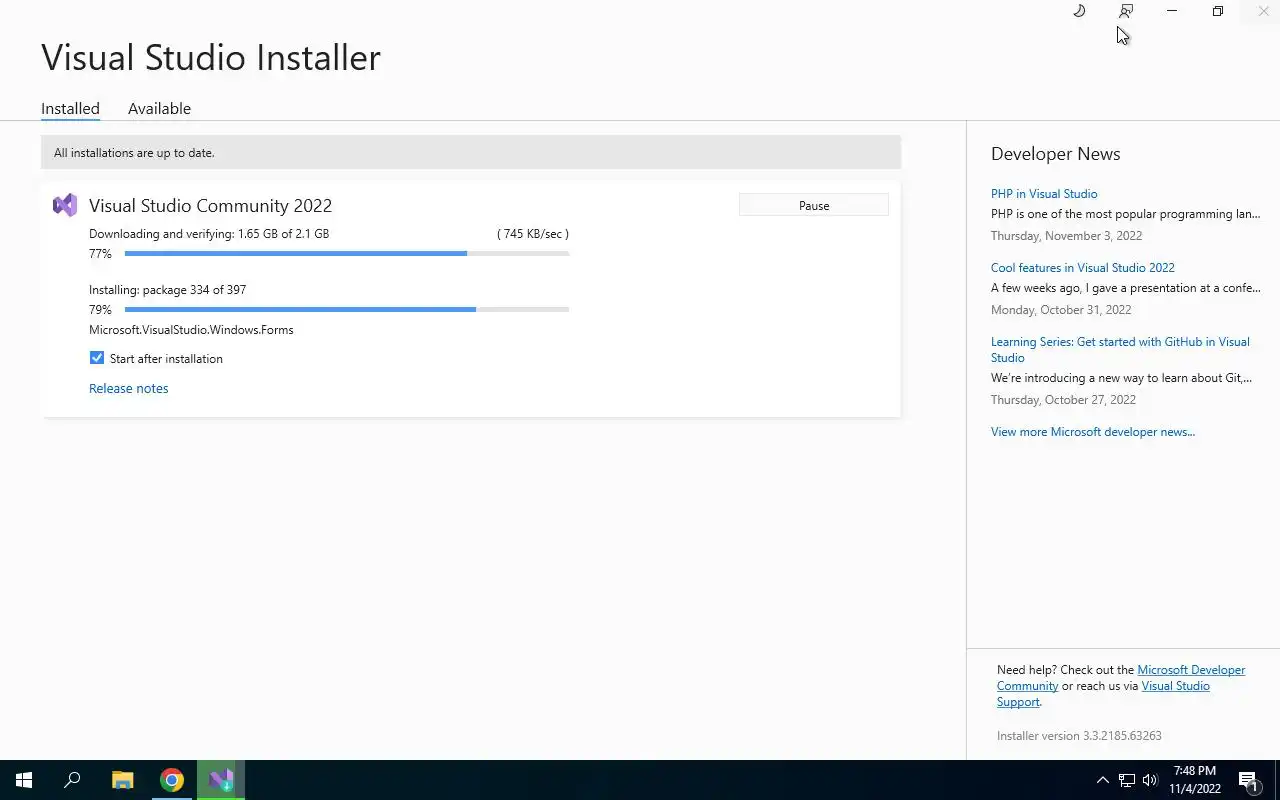1280x800 pixels.
Task: Toggle the dark theme moon icon
Action: (1079, 11)
